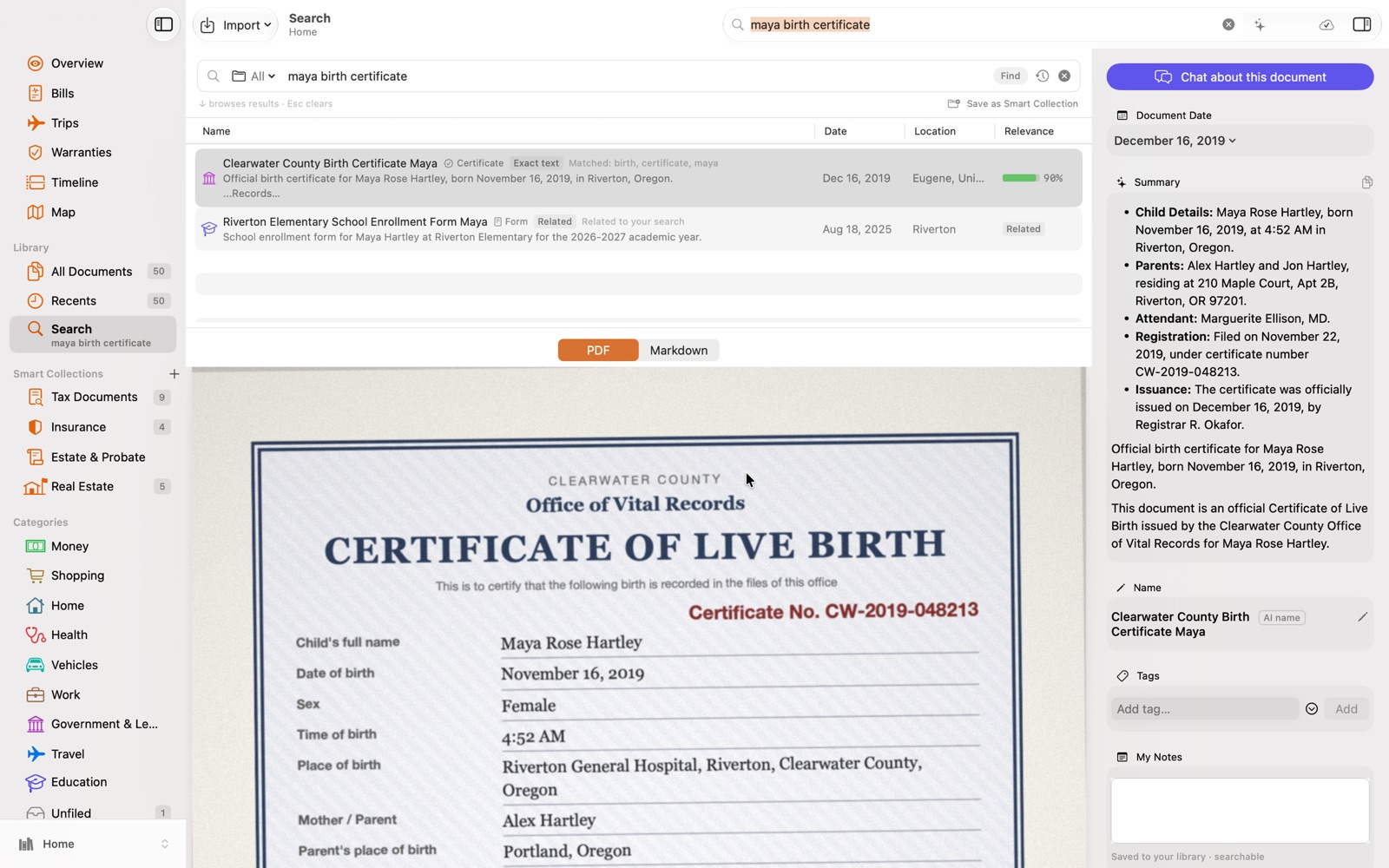
Task: Click the Add tag button
Action: click(x=1346, y=709)
